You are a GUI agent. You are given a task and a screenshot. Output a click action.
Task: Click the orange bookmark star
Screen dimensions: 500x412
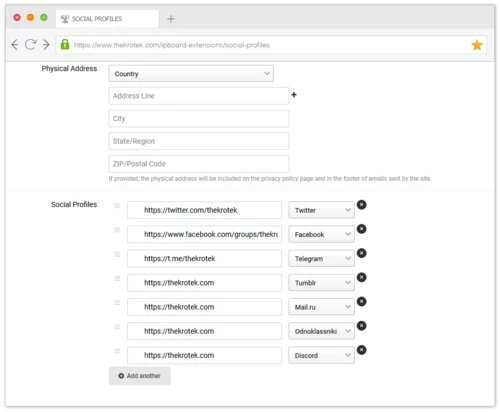(x=477, y=45)
